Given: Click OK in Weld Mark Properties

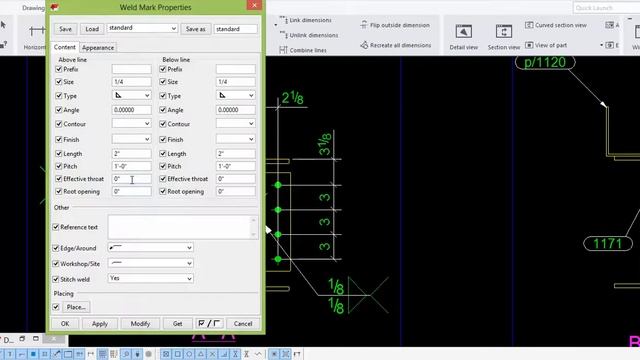Looking at the screenshot, I should tap(65, 324).
